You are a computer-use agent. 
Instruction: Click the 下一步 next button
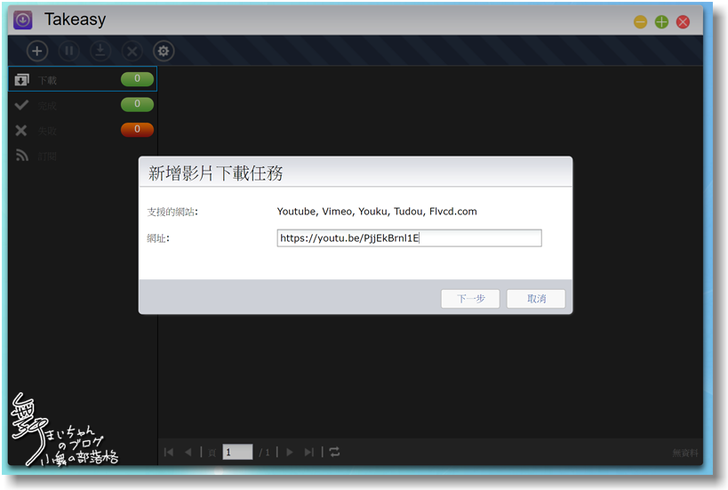pyautogui.click(x=470, y=298)
